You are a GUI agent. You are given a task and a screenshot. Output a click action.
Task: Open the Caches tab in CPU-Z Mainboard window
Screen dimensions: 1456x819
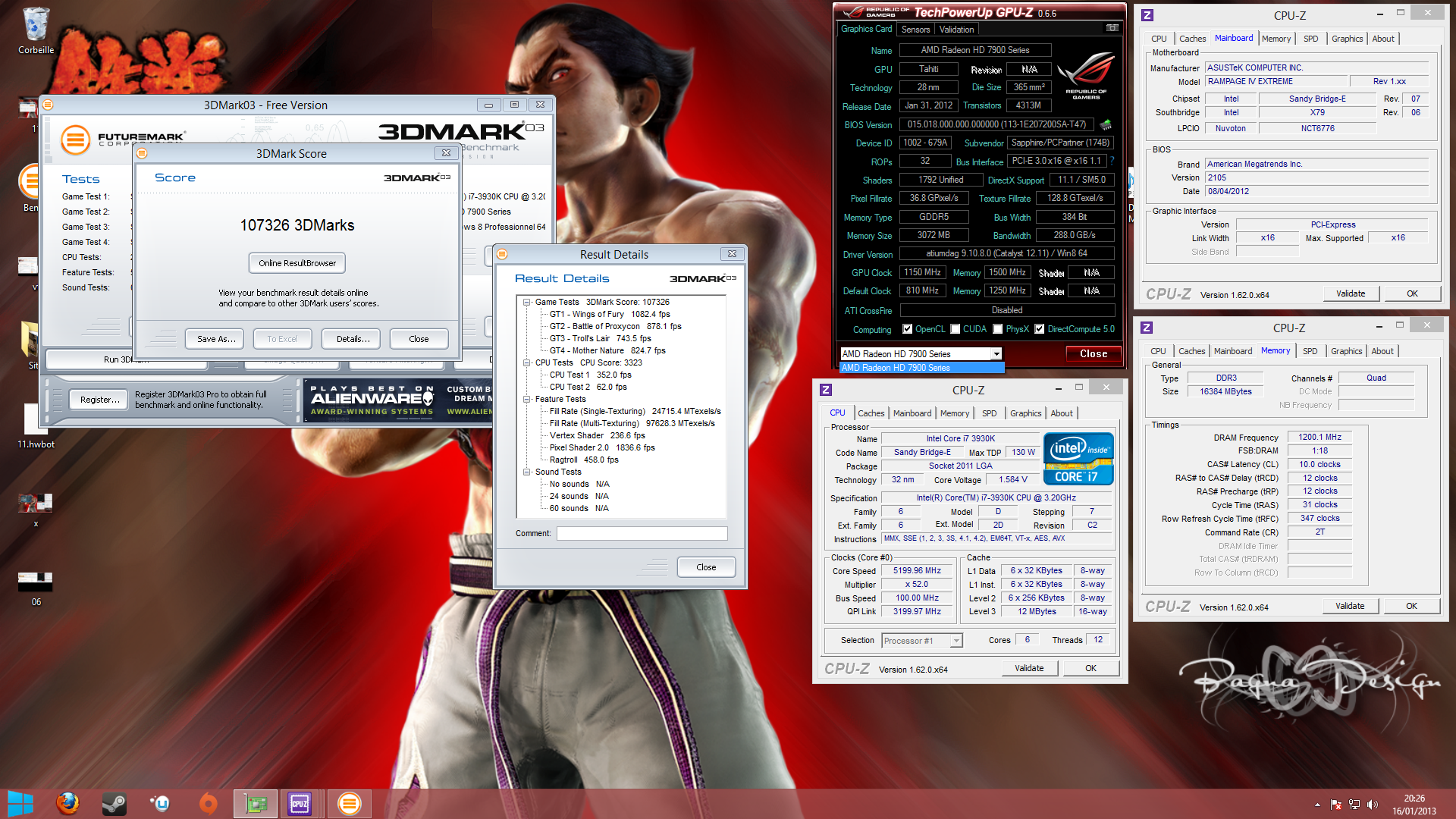[x=1192, y=39]
